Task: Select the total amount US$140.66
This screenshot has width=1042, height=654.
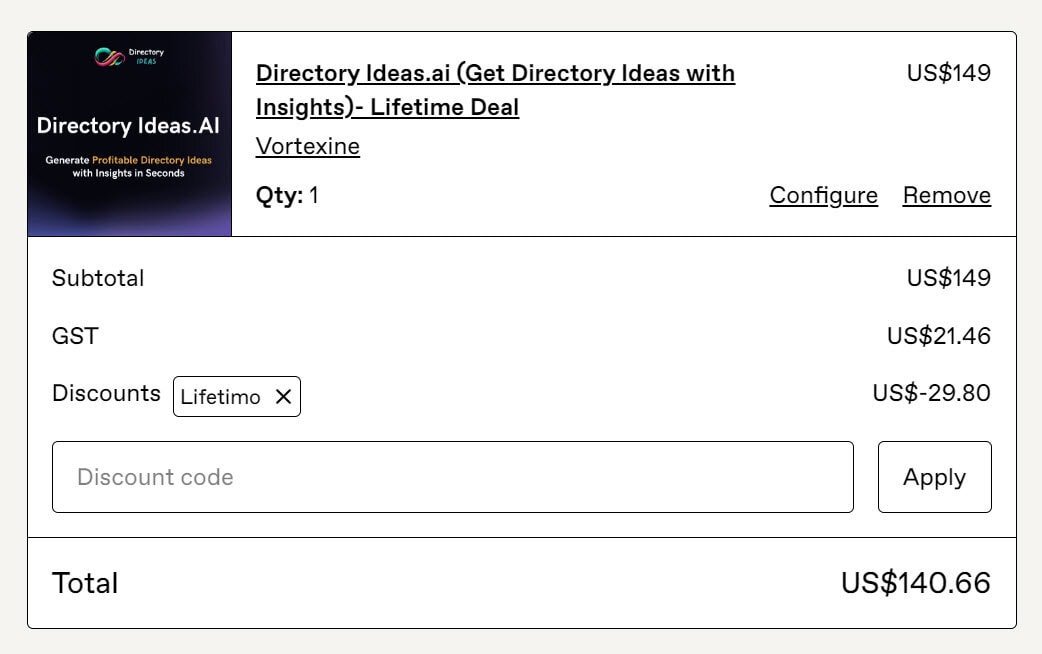Action: pos(916,583)
